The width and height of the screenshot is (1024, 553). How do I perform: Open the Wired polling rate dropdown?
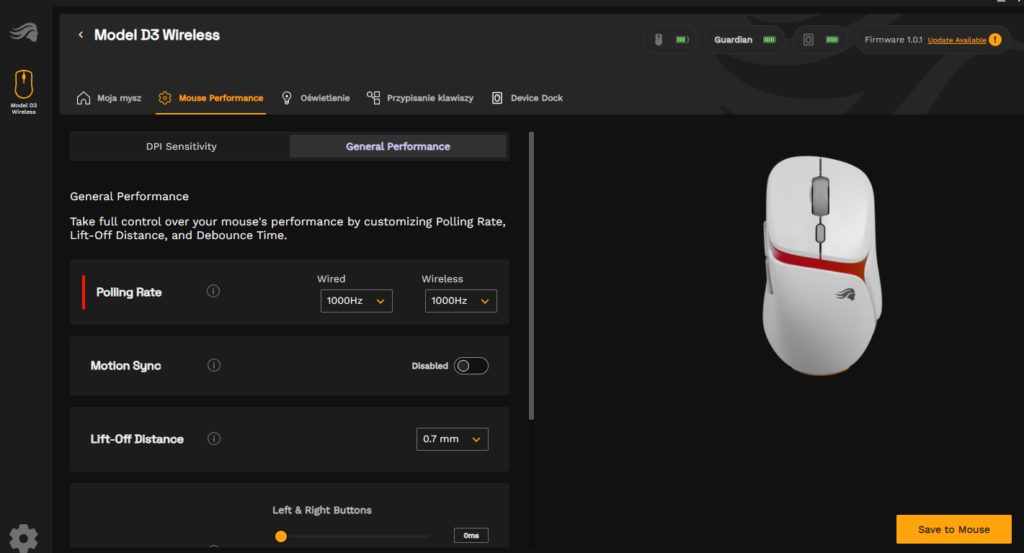[356, 301]
